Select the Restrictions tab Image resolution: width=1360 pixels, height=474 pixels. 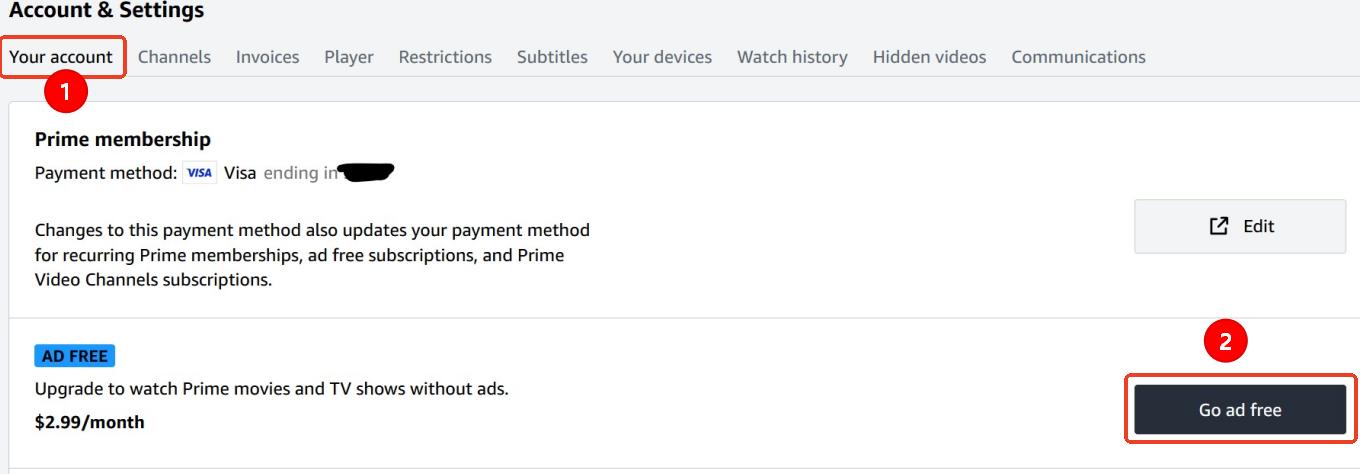[x=445, y=57]
